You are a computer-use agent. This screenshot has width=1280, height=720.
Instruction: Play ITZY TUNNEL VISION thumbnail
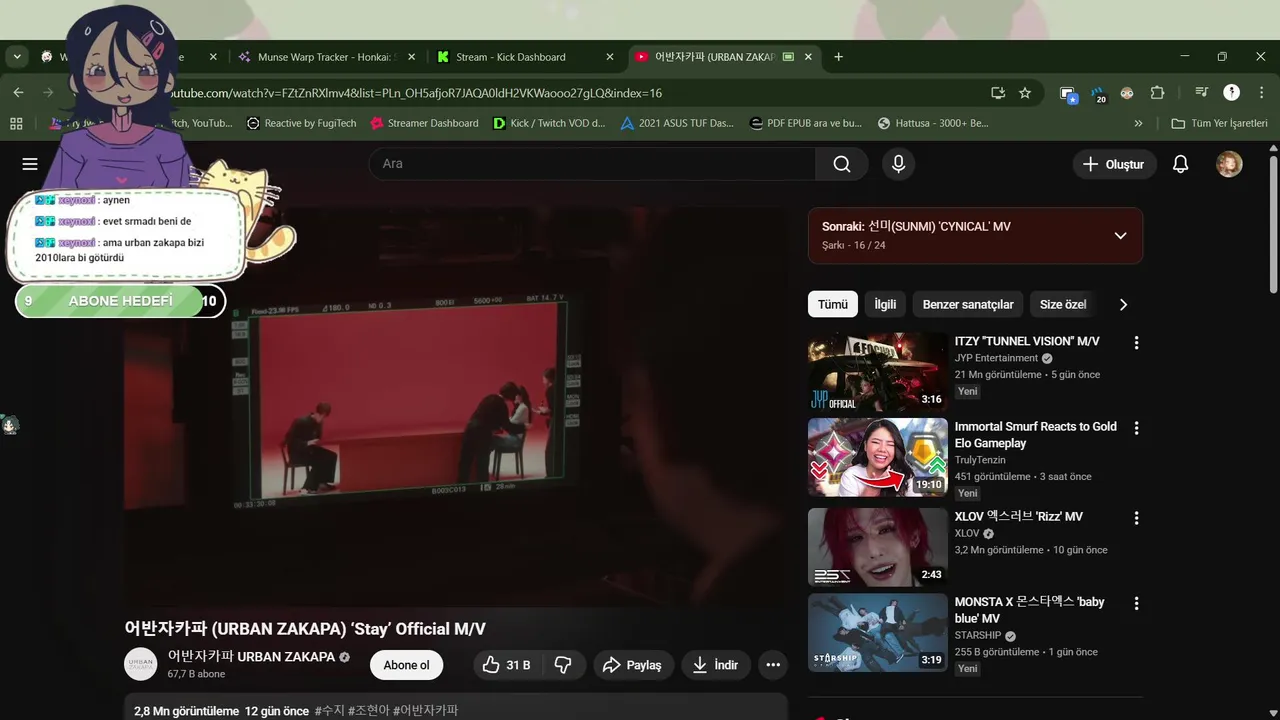click(x=877, y=372)
